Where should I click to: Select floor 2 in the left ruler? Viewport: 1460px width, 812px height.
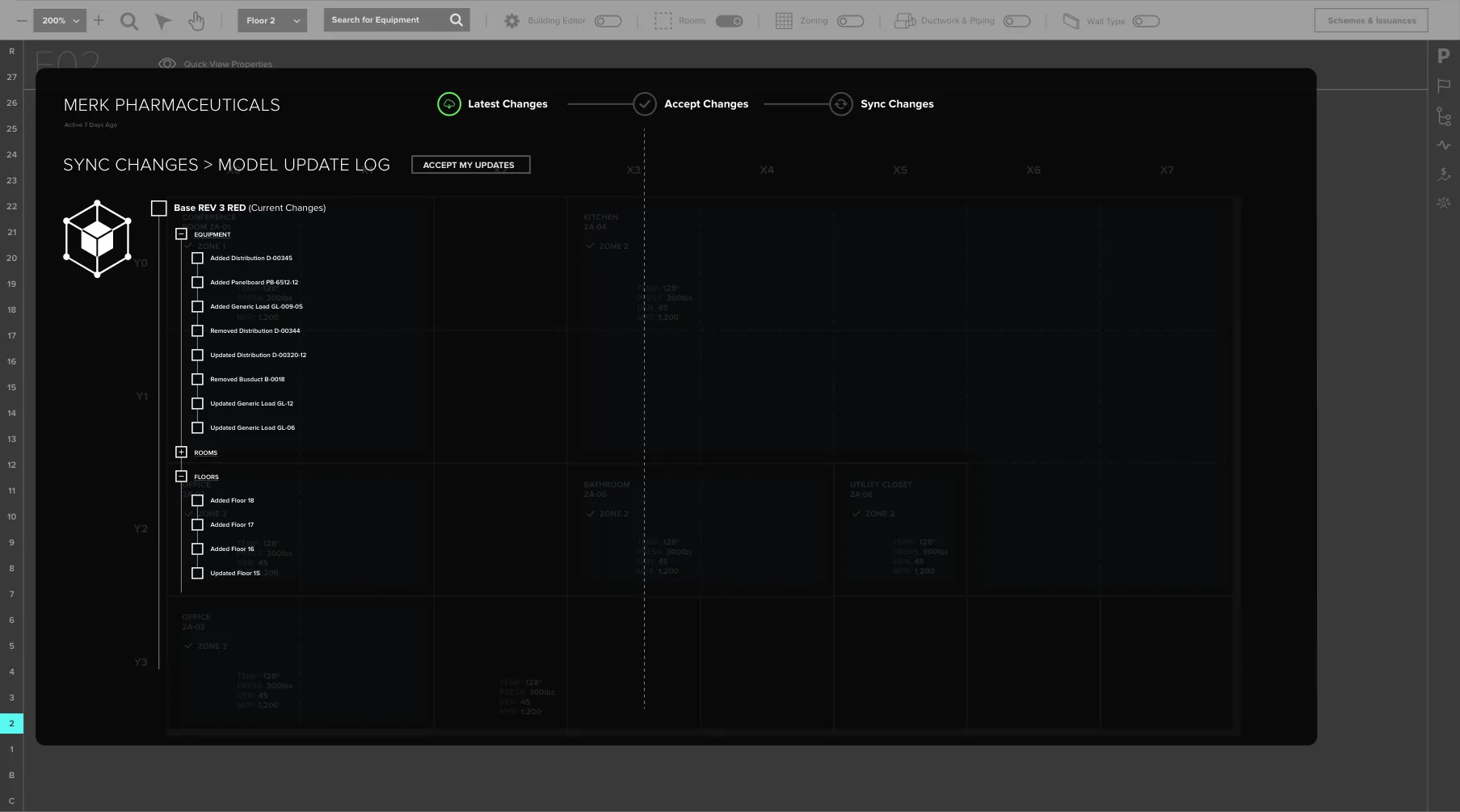click(11, 724)
